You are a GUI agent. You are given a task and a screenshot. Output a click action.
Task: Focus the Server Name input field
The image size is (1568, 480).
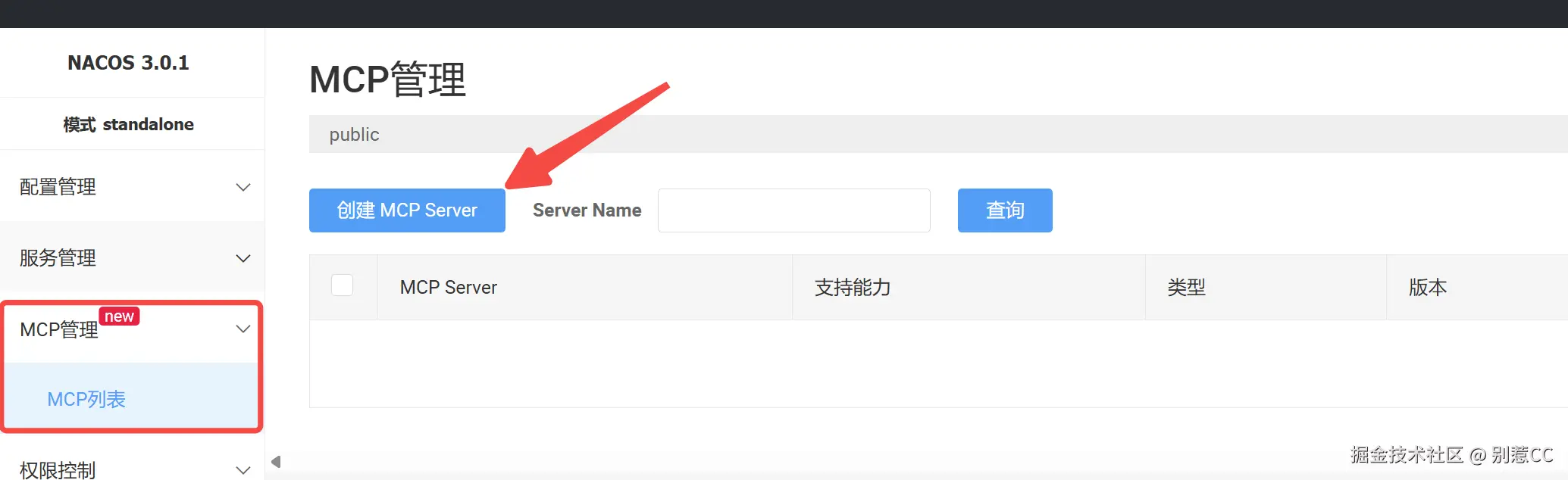(793, 210)
